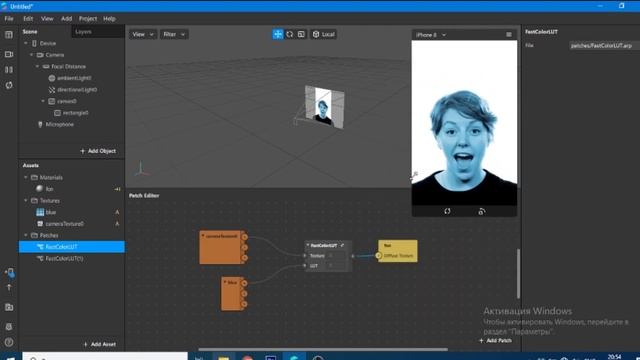Open the layout panel icon in left sidebar

coord(9,35)
